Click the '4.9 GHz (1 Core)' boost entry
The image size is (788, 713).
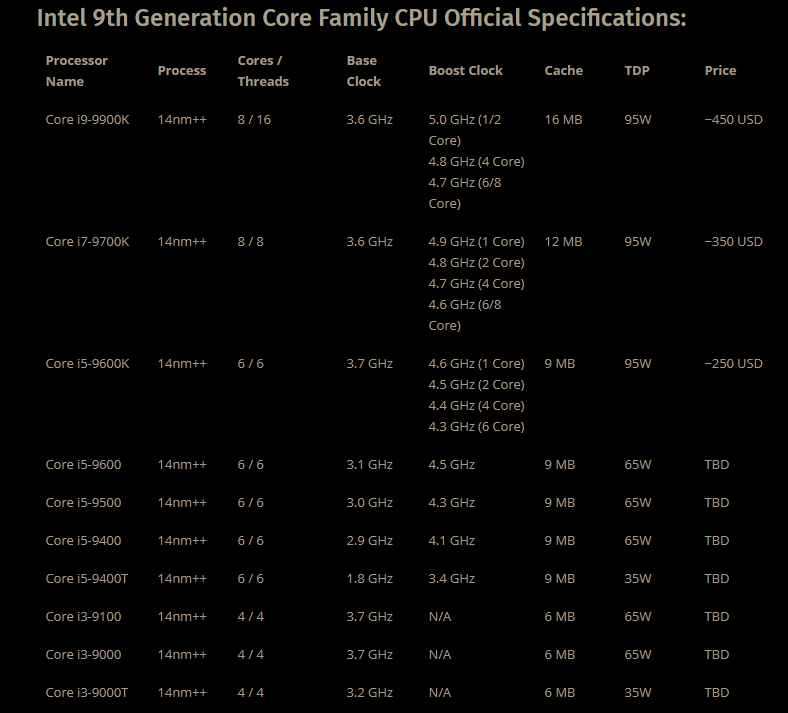point(476,242)
